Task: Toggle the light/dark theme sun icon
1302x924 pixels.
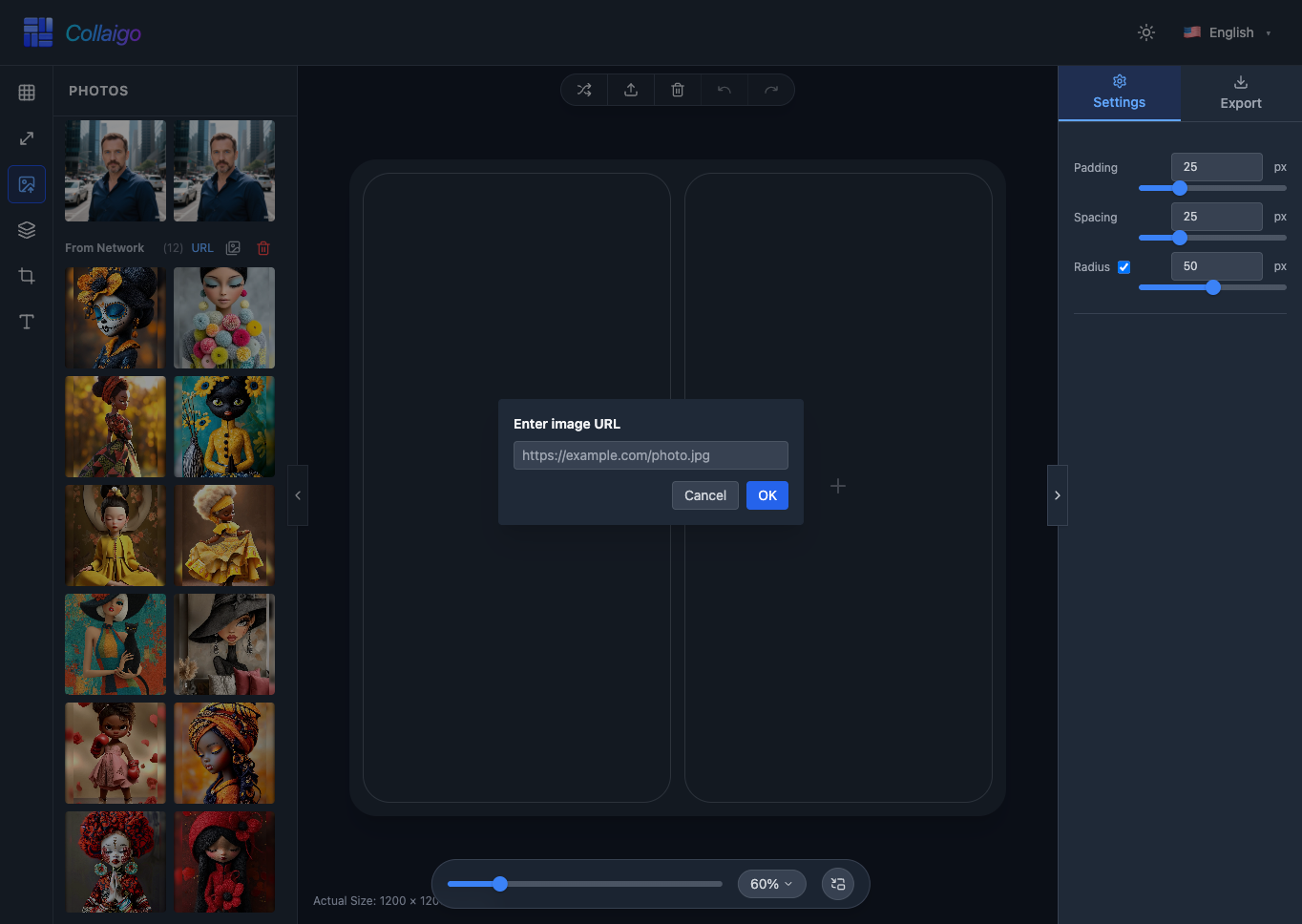Action: pos(1146,32)
